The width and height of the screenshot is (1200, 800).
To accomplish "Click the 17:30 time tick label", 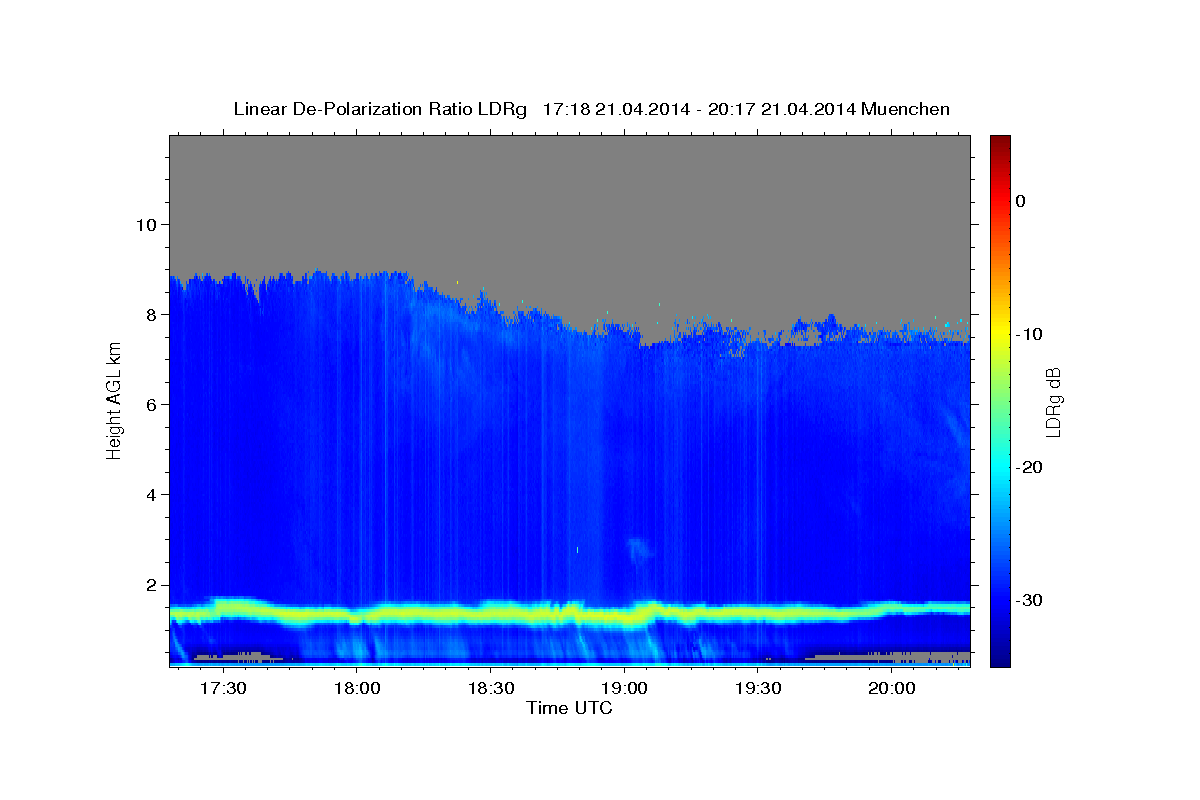I will (222, 689).
